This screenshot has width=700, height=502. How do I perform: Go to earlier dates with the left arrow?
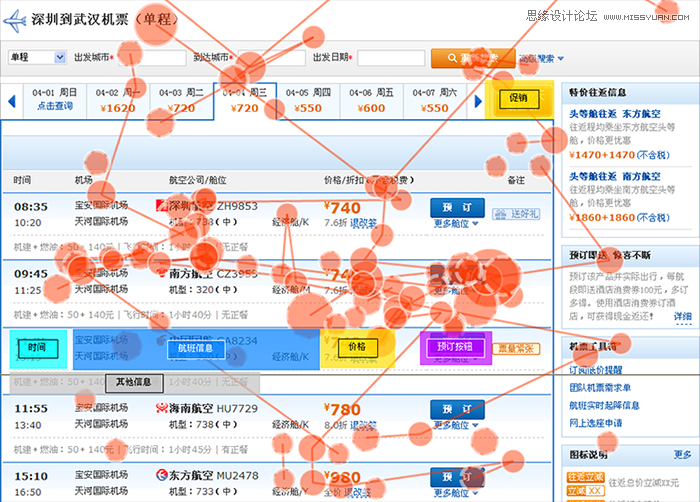pyautogui.click(x=12, y=101)
